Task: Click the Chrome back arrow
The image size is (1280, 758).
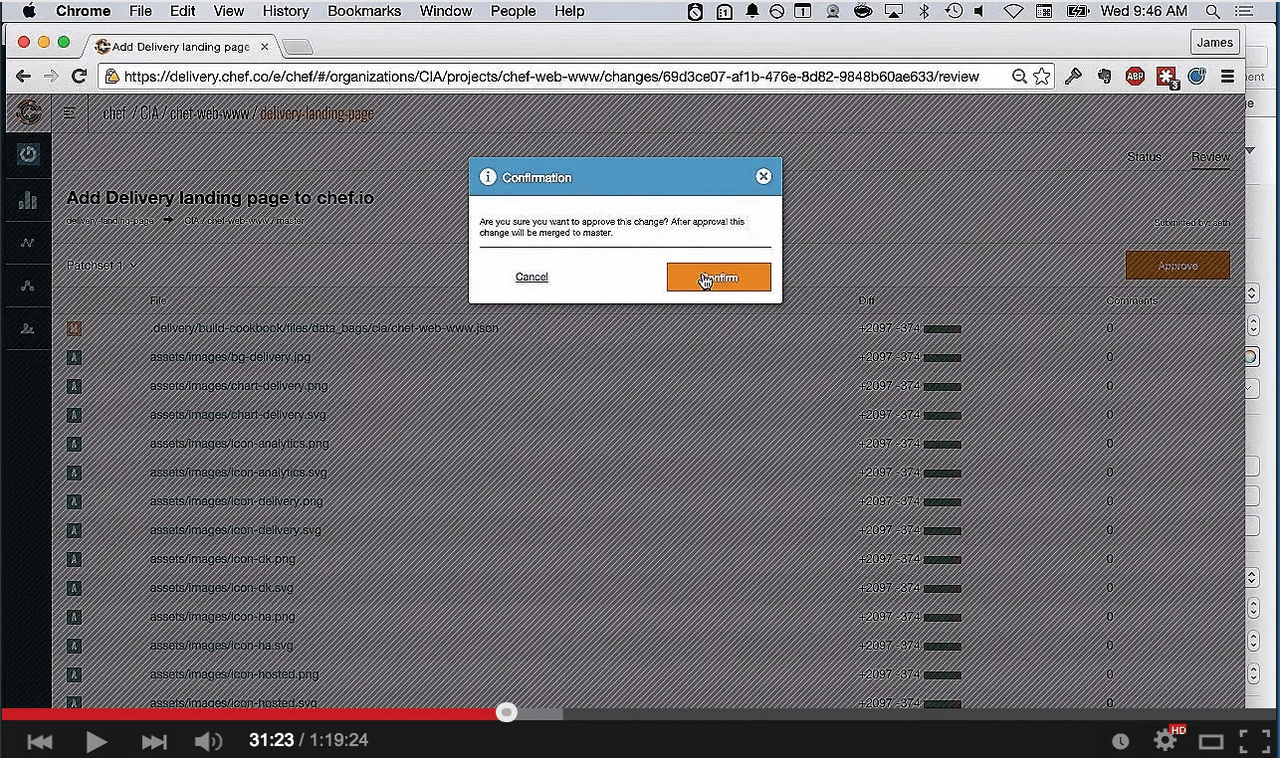Action: point(24,76)
